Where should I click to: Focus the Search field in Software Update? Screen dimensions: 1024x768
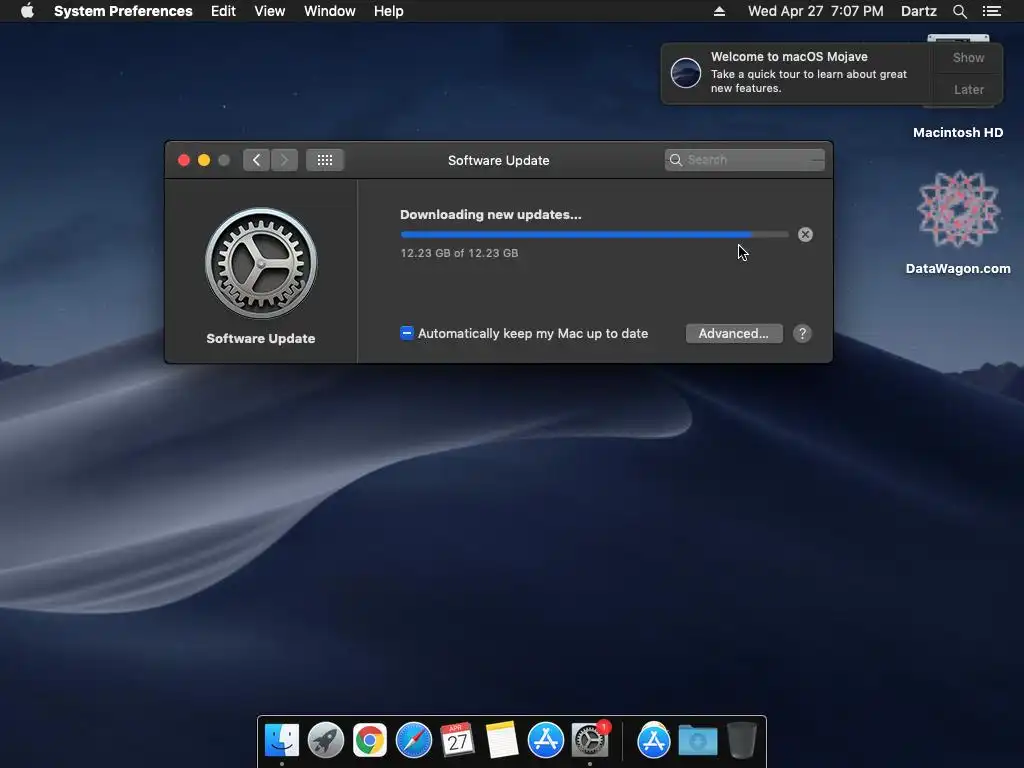pyautogui.click(x=744, y=160)
